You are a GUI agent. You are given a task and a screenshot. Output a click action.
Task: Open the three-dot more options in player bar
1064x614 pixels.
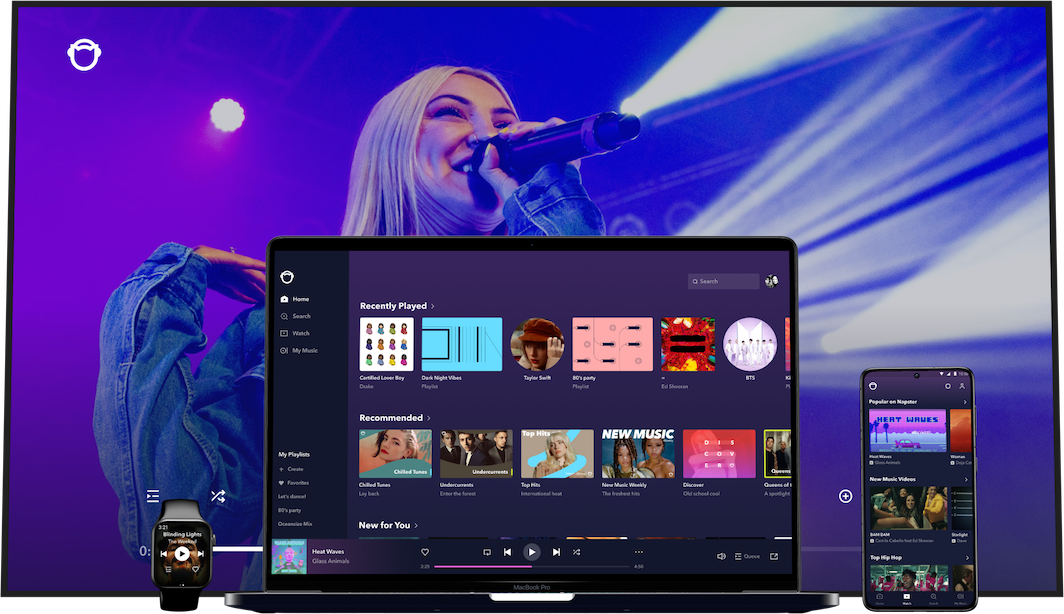click(639, 552)
